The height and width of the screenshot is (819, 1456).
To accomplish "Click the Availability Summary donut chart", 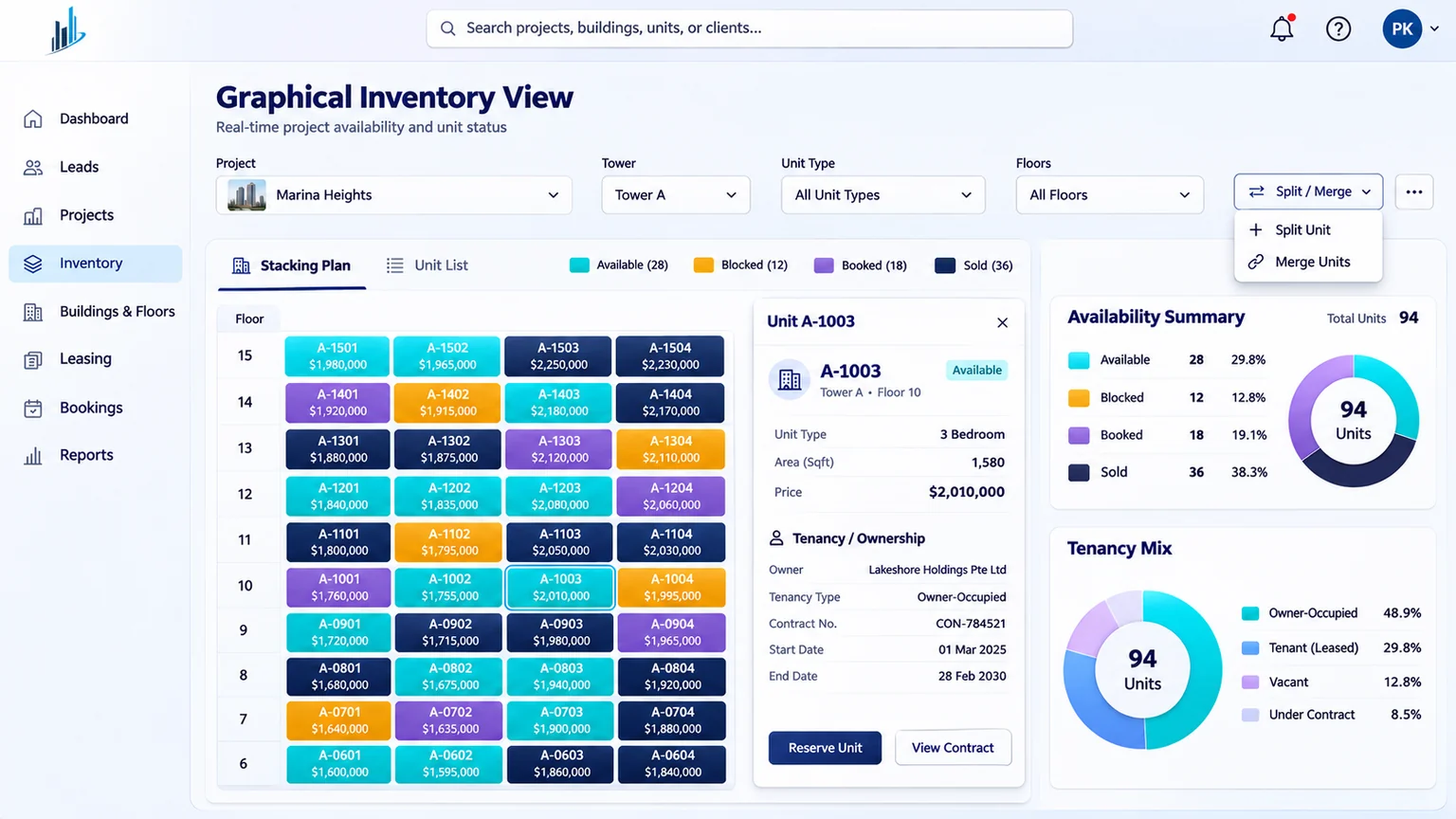I will [x=1353, y=421].
